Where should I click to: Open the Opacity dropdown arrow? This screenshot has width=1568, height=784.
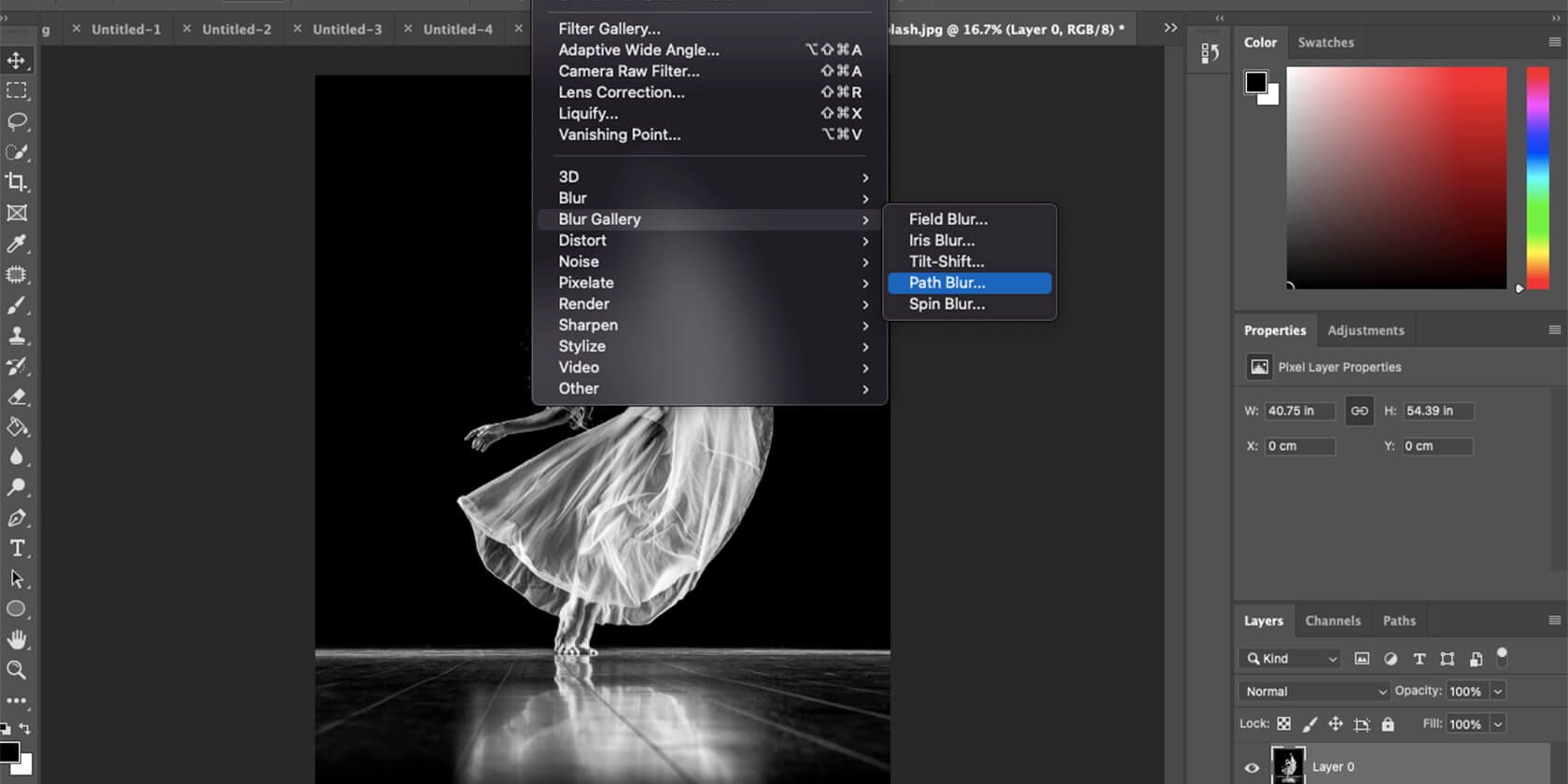pyautogui.click(x=1498, y=692)
